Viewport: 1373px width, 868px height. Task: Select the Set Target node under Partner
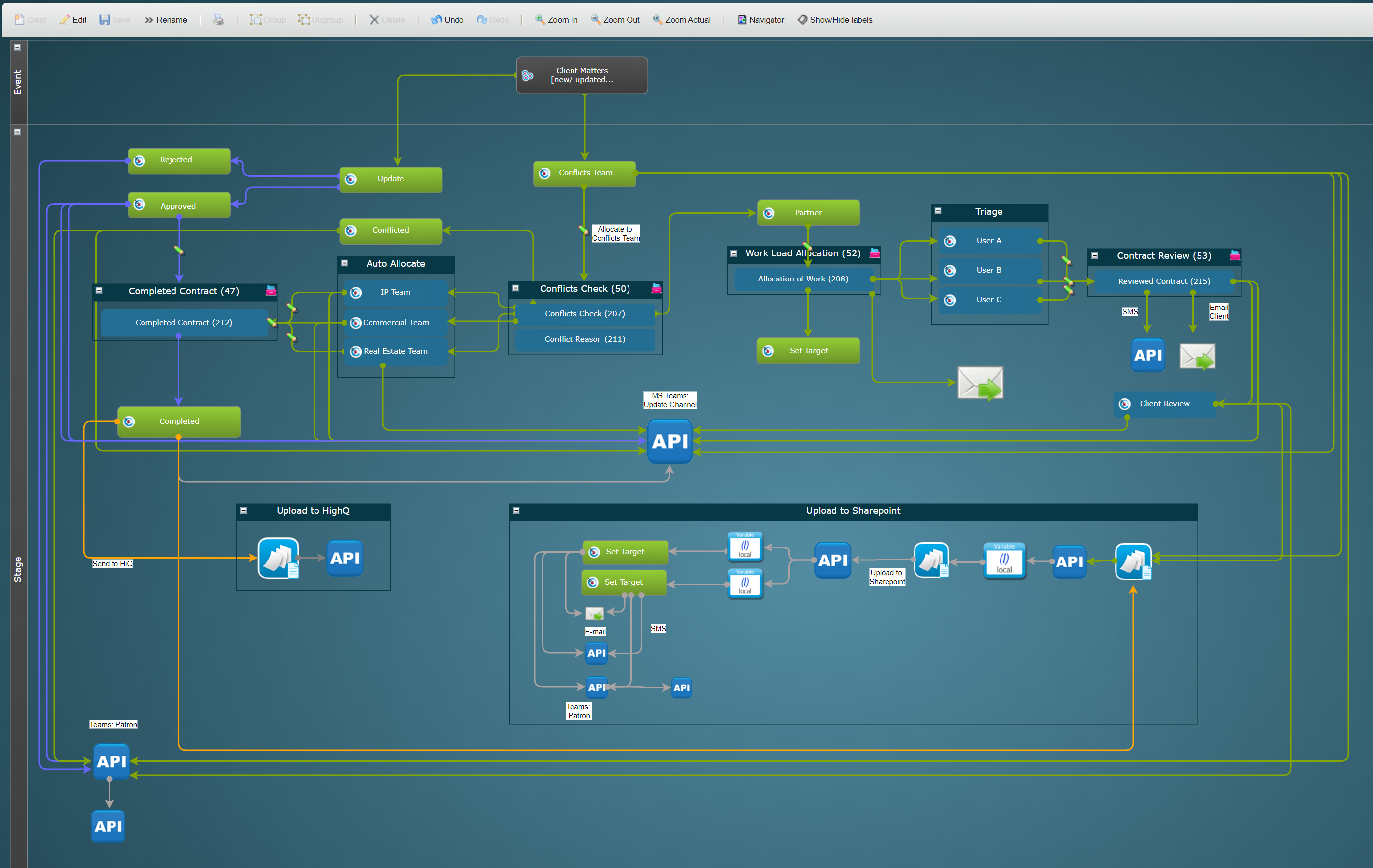808,351
